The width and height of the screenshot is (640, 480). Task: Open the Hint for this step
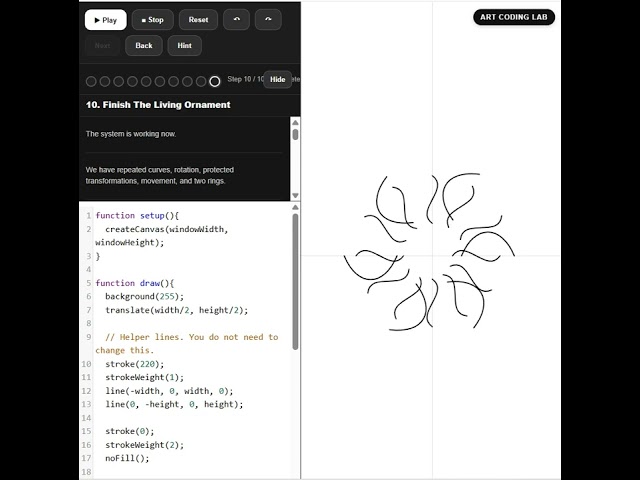tap(184, 45)
